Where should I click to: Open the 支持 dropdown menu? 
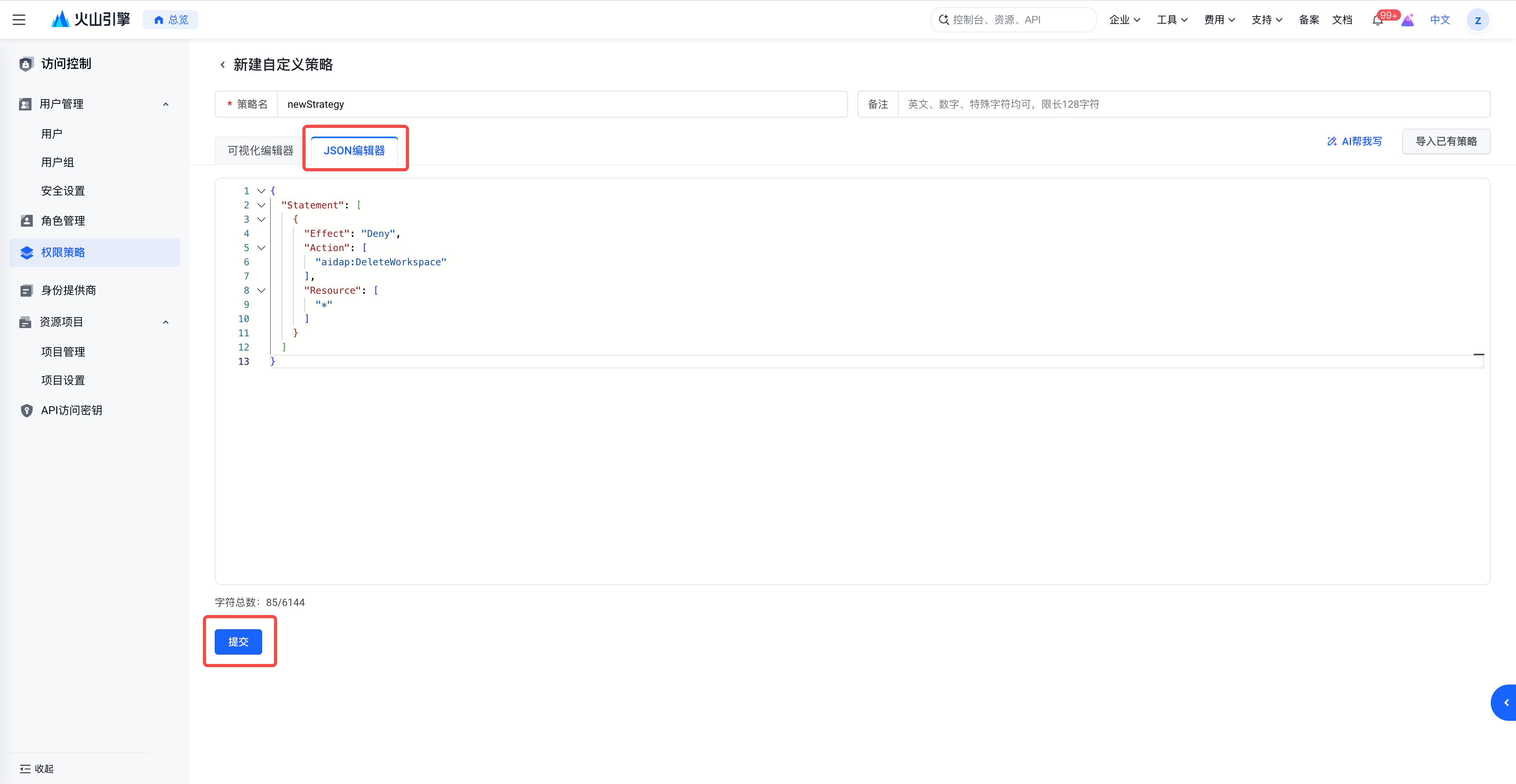click(x=1267, y=20)
